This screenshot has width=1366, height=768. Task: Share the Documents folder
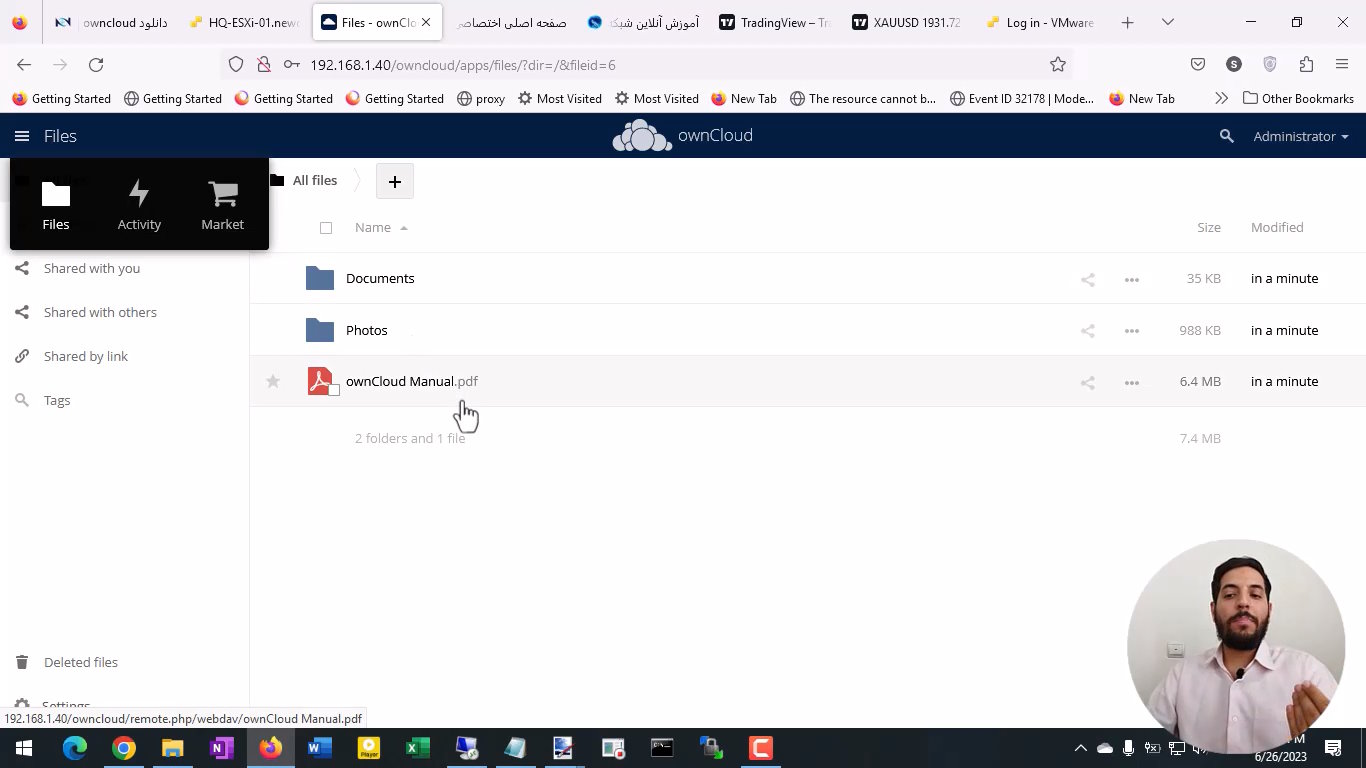click(1088, 280)
